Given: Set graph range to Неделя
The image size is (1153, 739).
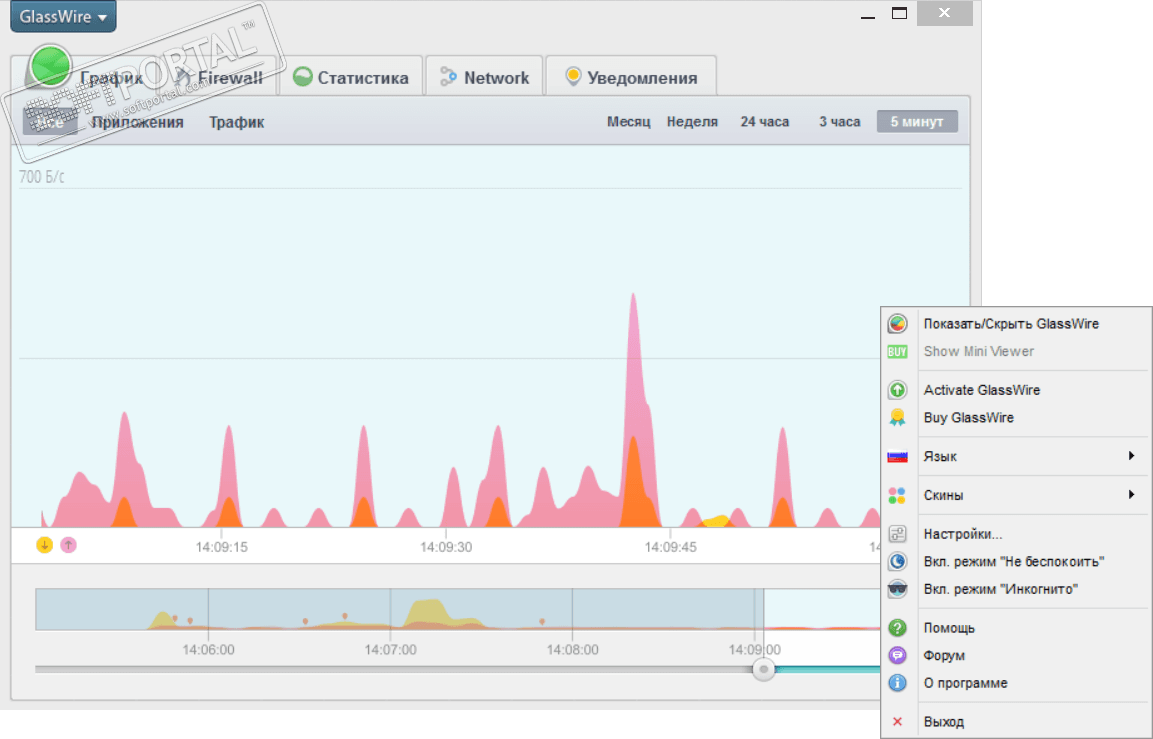Looking at the screenshot, I should point(692,121).
